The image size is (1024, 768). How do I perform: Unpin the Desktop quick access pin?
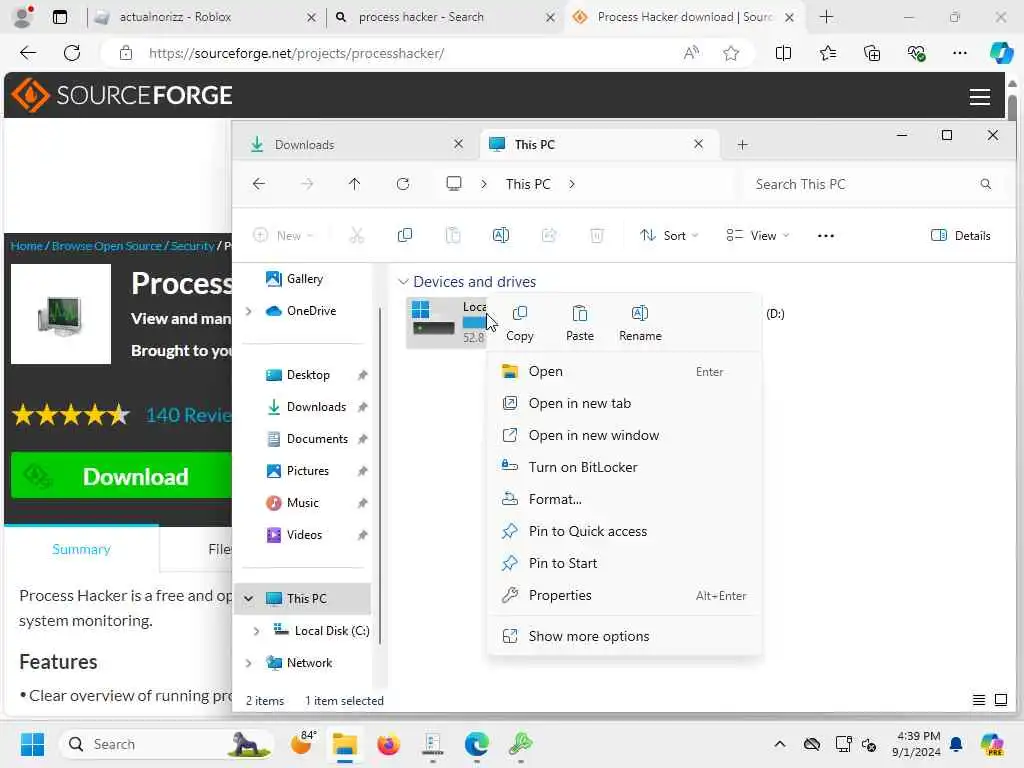point(362,375)
